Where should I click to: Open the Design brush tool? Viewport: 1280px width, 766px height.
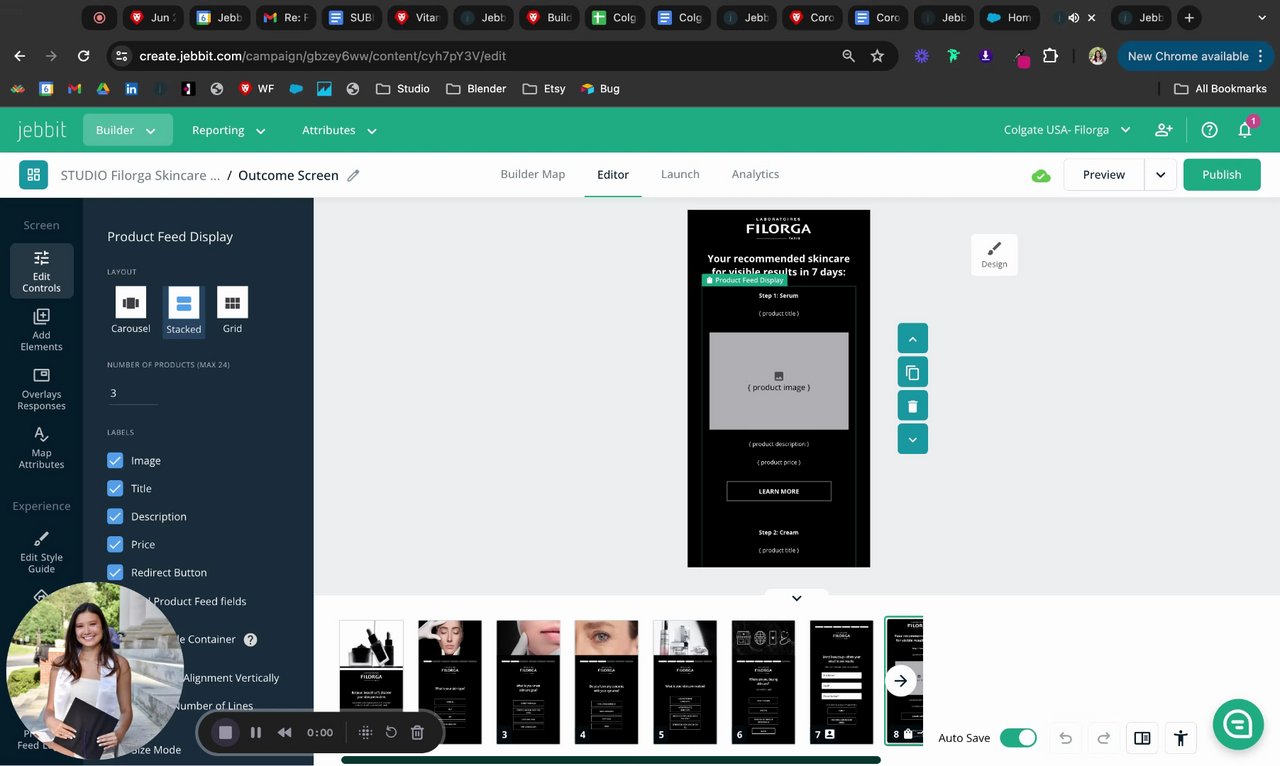pyautogui.click(x=994, y=254)
